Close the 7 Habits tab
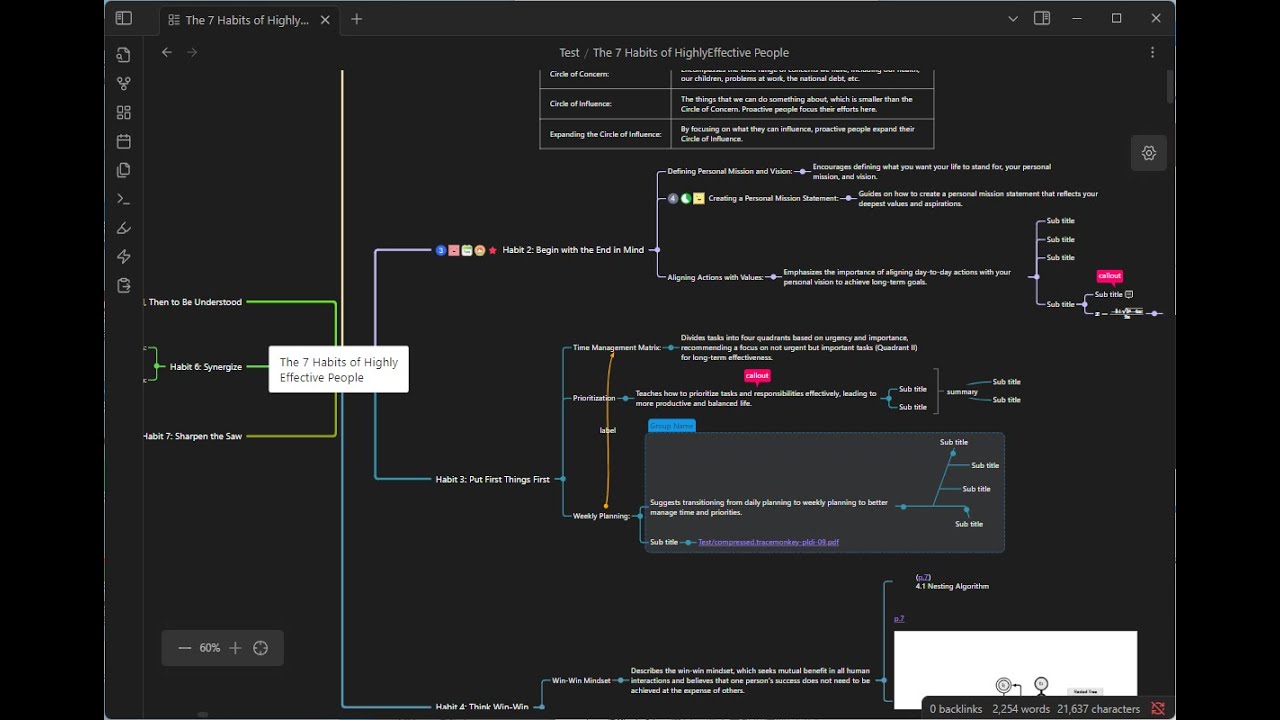Viewport: 1280px width, 720px height. pos(325,19)
